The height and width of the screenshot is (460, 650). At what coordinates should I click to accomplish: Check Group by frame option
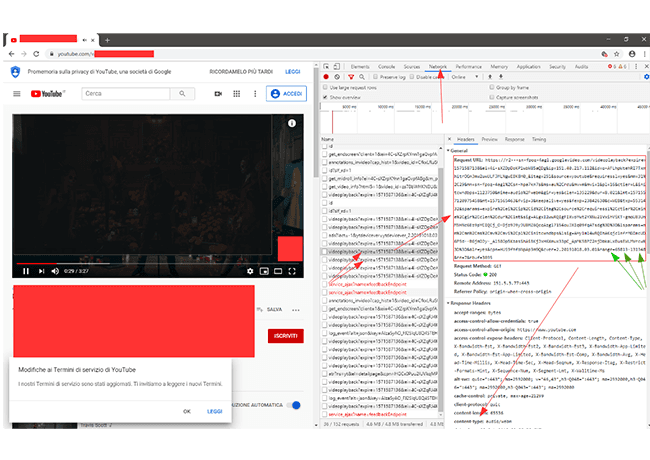pos(492,87)
